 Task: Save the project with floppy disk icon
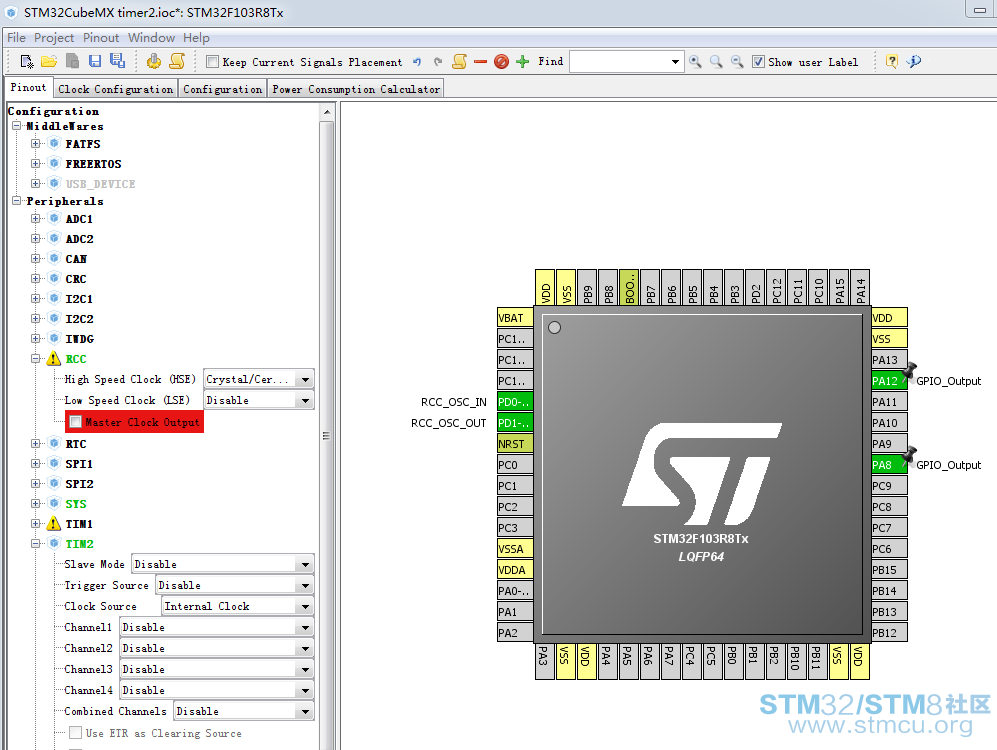pos(95,61)
